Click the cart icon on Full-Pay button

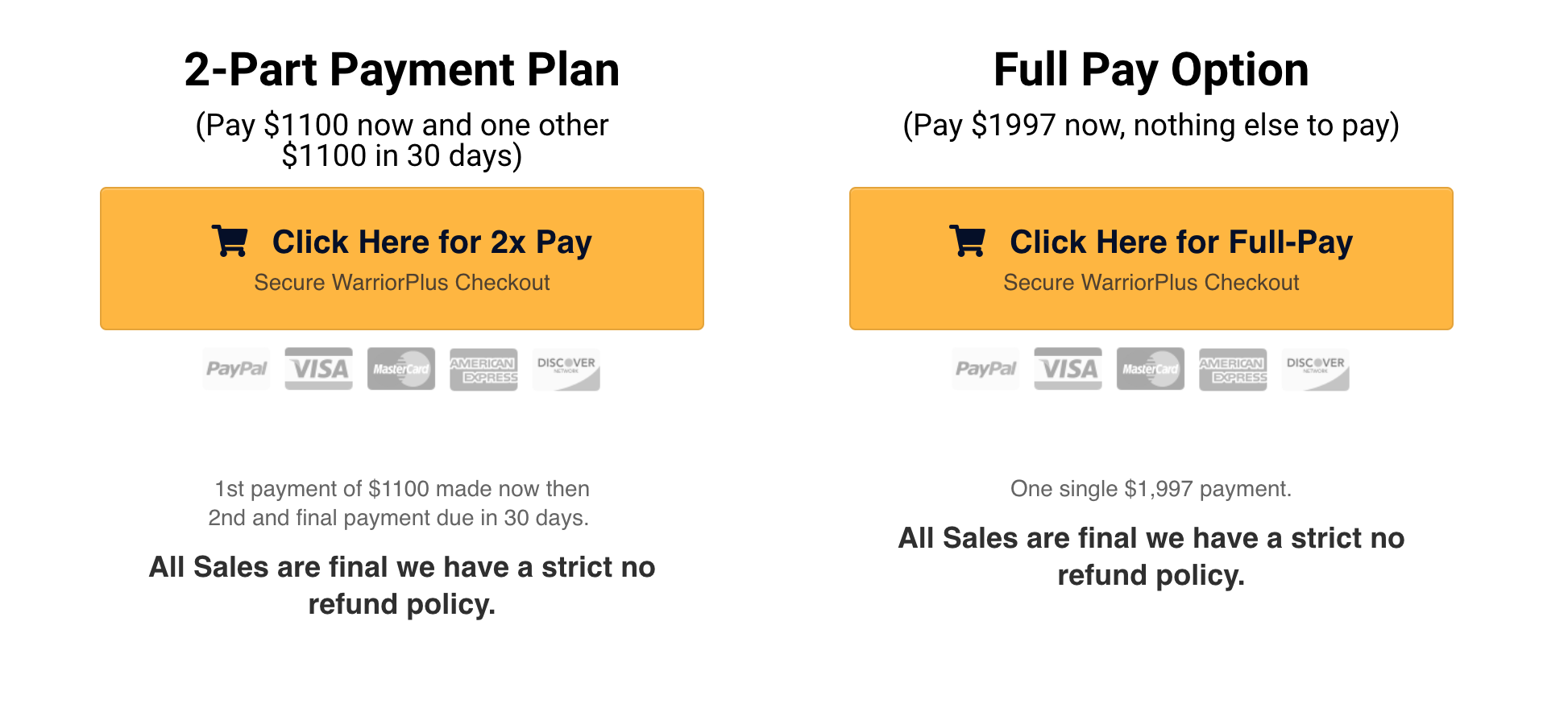click(x=967, y=241)
